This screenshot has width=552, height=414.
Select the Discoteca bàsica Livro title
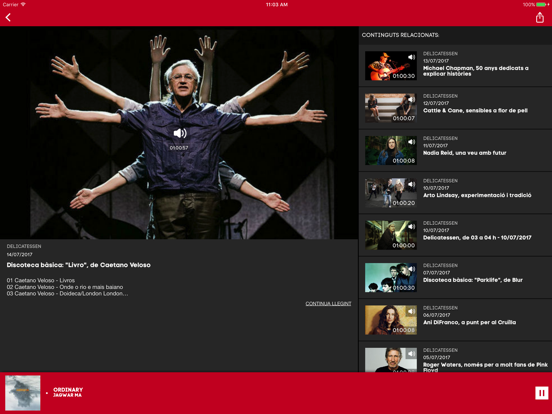[79, 265]
